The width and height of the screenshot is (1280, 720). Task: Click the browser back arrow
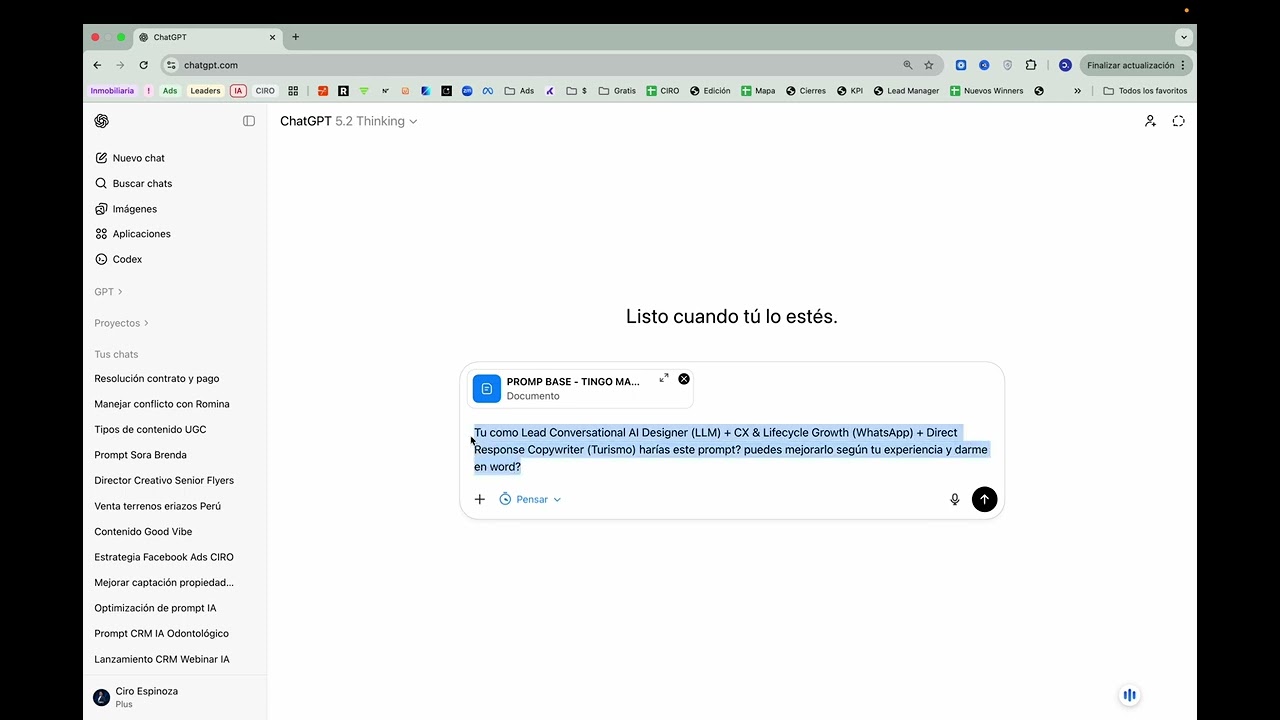coord(97,65)
